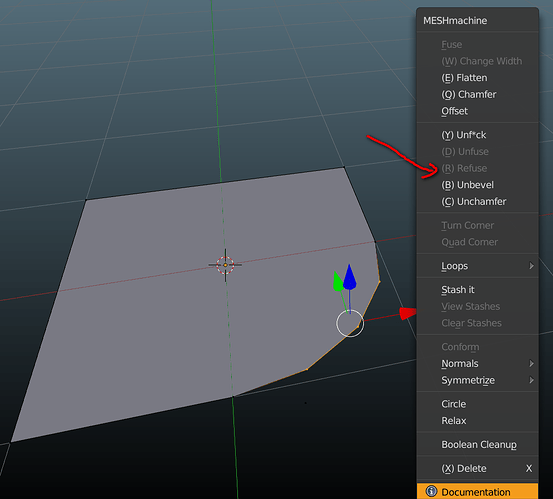Viewport: 553px width, 499px height.
Task: Click the 3D cursor crosshair
Action: (x=225, y=265)
